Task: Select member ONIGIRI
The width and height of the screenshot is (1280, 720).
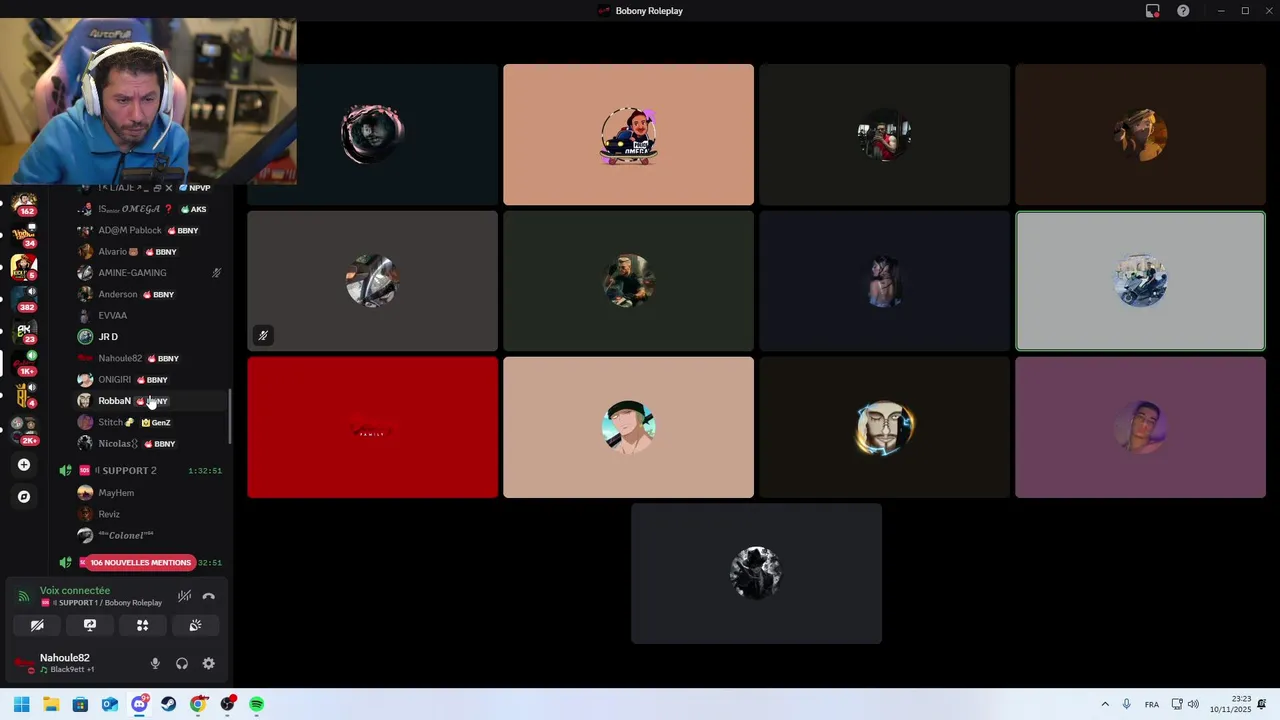Action: tap(148, 380)
